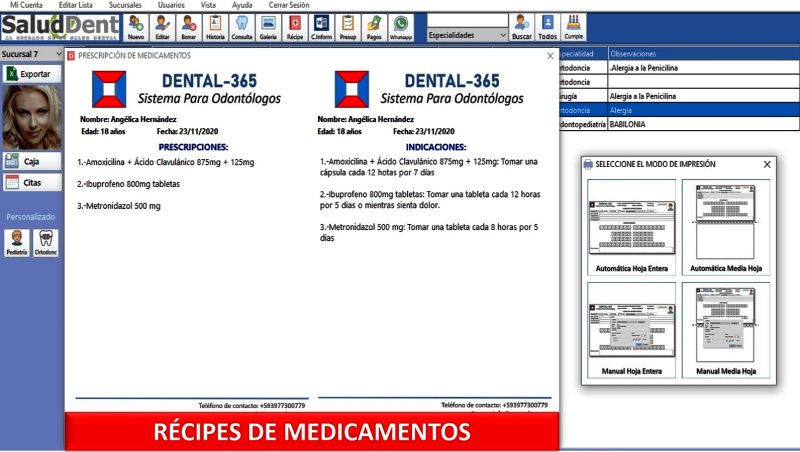The image size is (800, 452).
Task: Select Manual Hoja Entera print mode
Action: (632, 330)
